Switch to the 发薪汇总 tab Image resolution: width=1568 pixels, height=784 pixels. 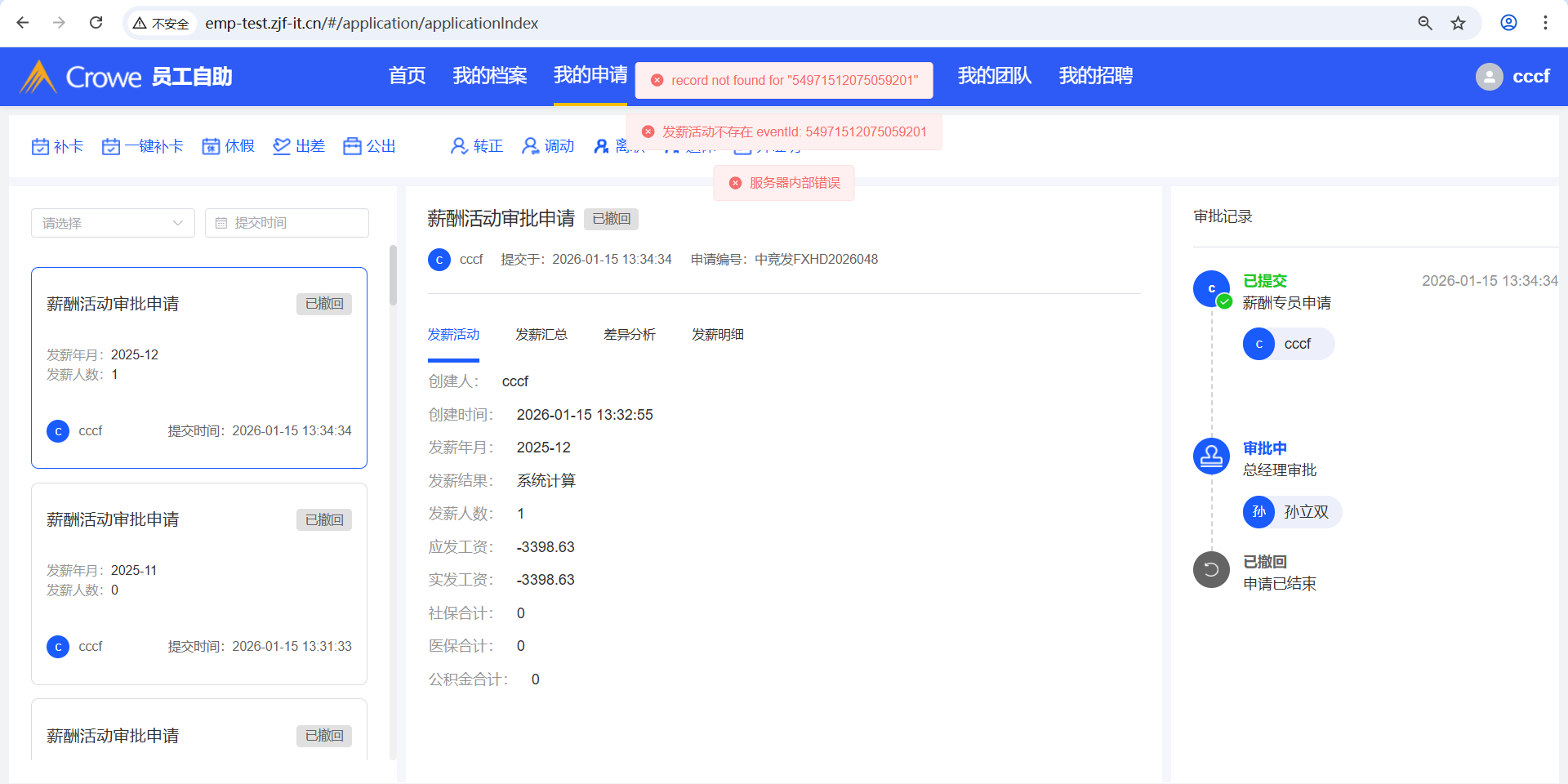point(541,335)
